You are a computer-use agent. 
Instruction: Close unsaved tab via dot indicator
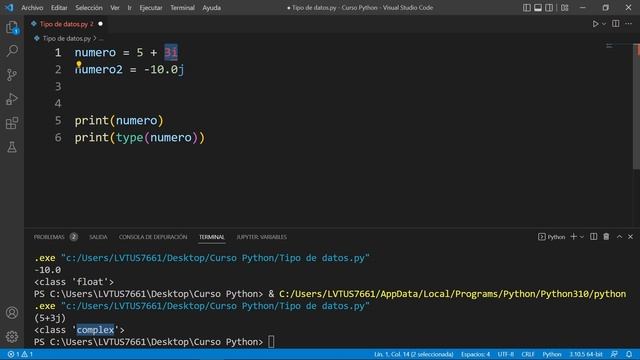[100, 24]
